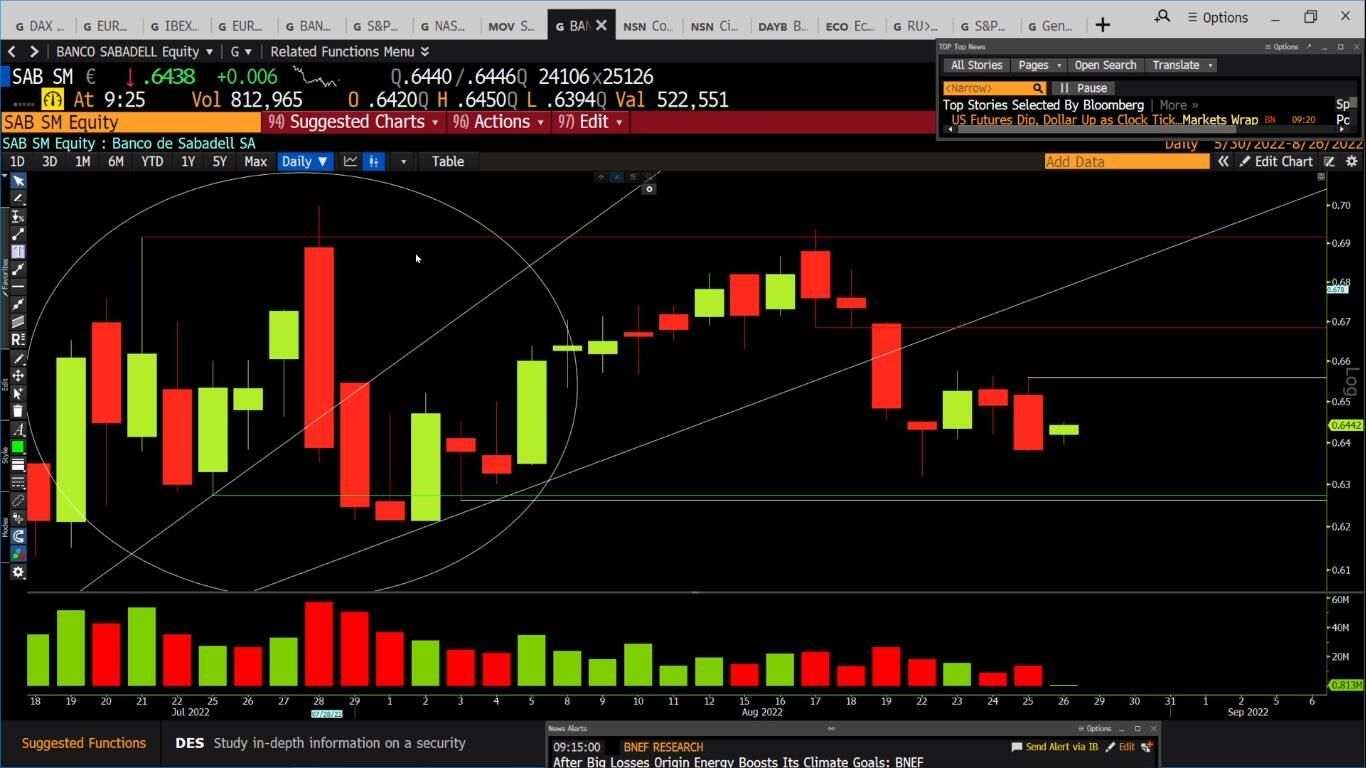
Task: Click Open Search in Top News
Action: point(1105,65)
